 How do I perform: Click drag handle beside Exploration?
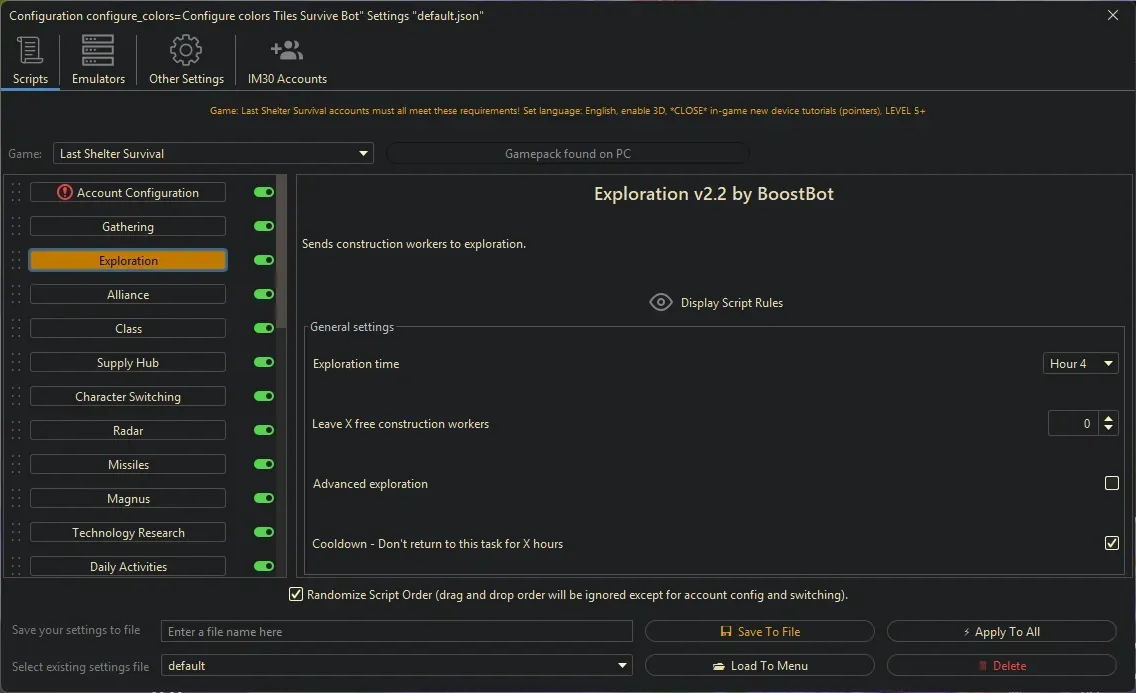coord(16,260)
